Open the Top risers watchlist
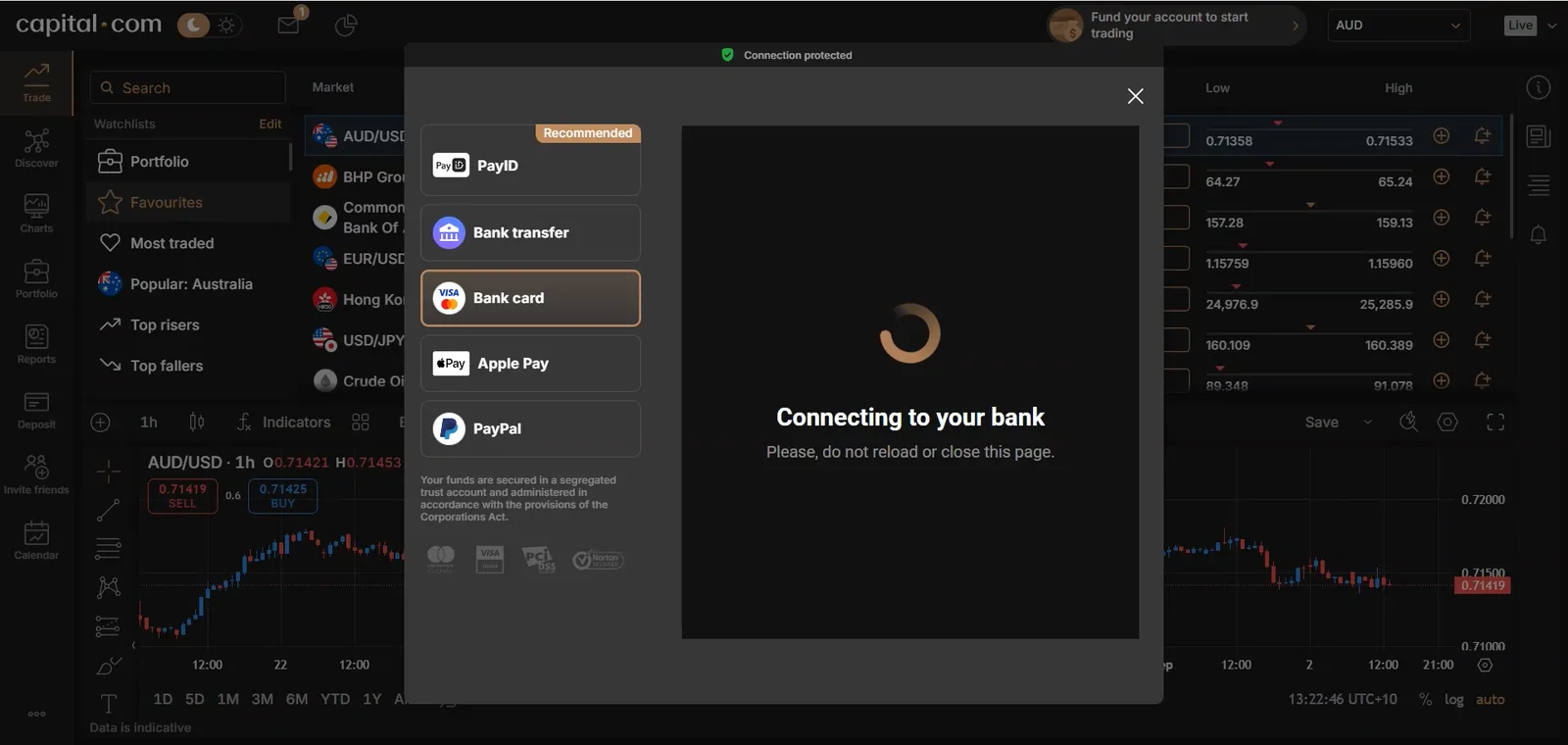Image resolution: width=1568 pixels, height=745 pixels. coord(189,324)
